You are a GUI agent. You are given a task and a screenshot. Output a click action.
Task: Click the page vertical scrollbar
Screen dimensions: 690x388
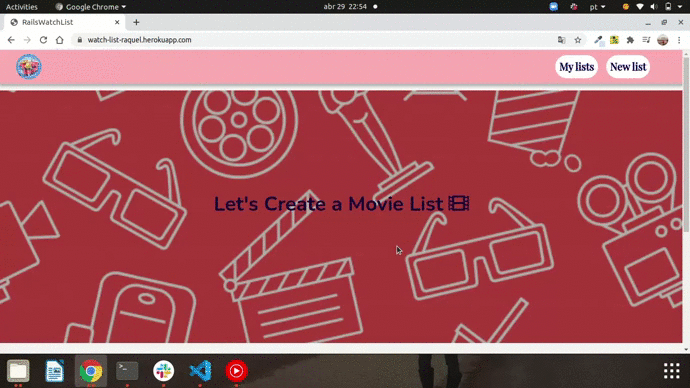pos(686,145)
